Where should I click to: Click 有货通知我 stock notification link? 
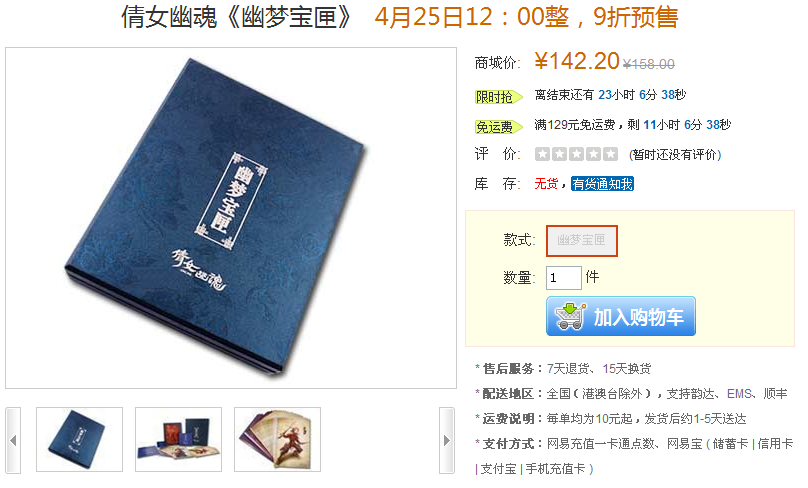602,184
